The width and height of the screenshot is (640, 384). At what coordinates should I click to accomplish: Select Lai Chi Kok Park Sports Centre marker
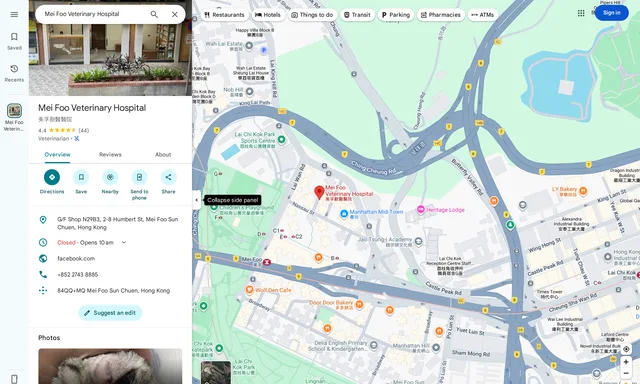pos(281,140)
